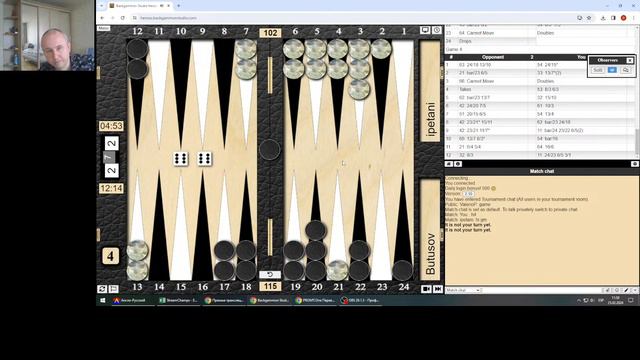Click the left die showing six
640x360 pixels.
181,159
